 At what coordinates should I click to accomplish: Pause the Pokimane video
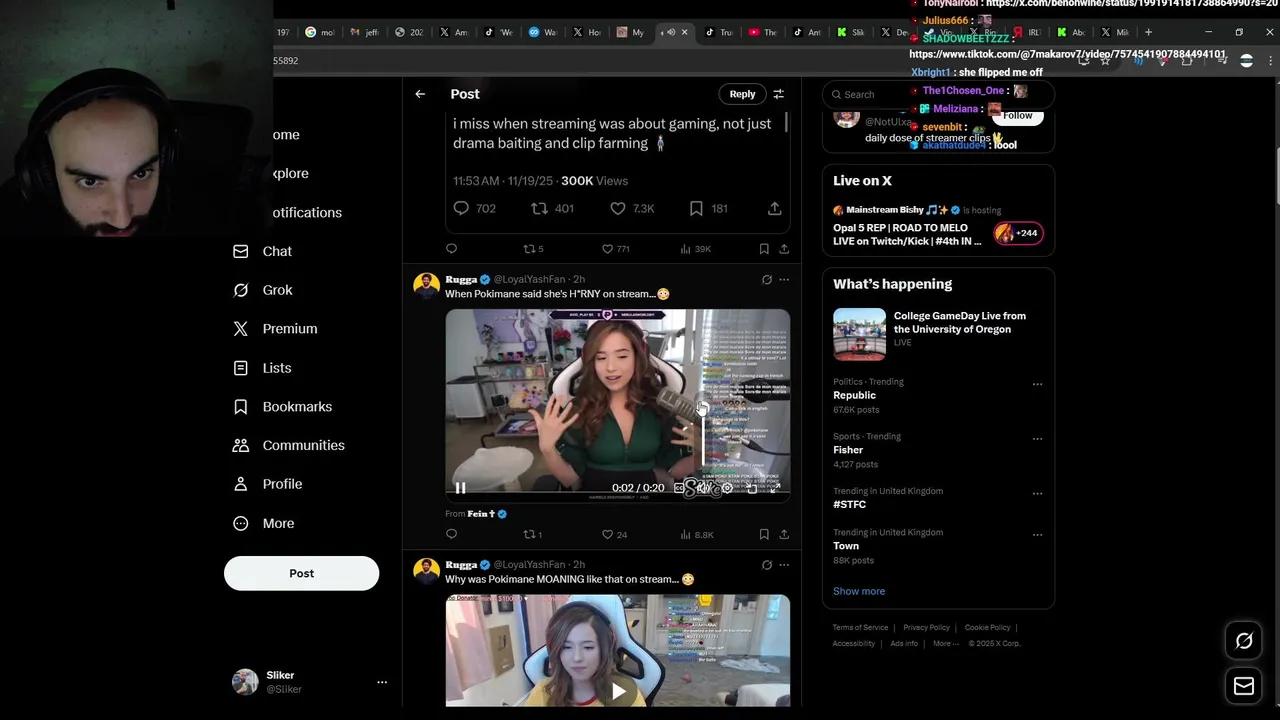pos(460,488)
